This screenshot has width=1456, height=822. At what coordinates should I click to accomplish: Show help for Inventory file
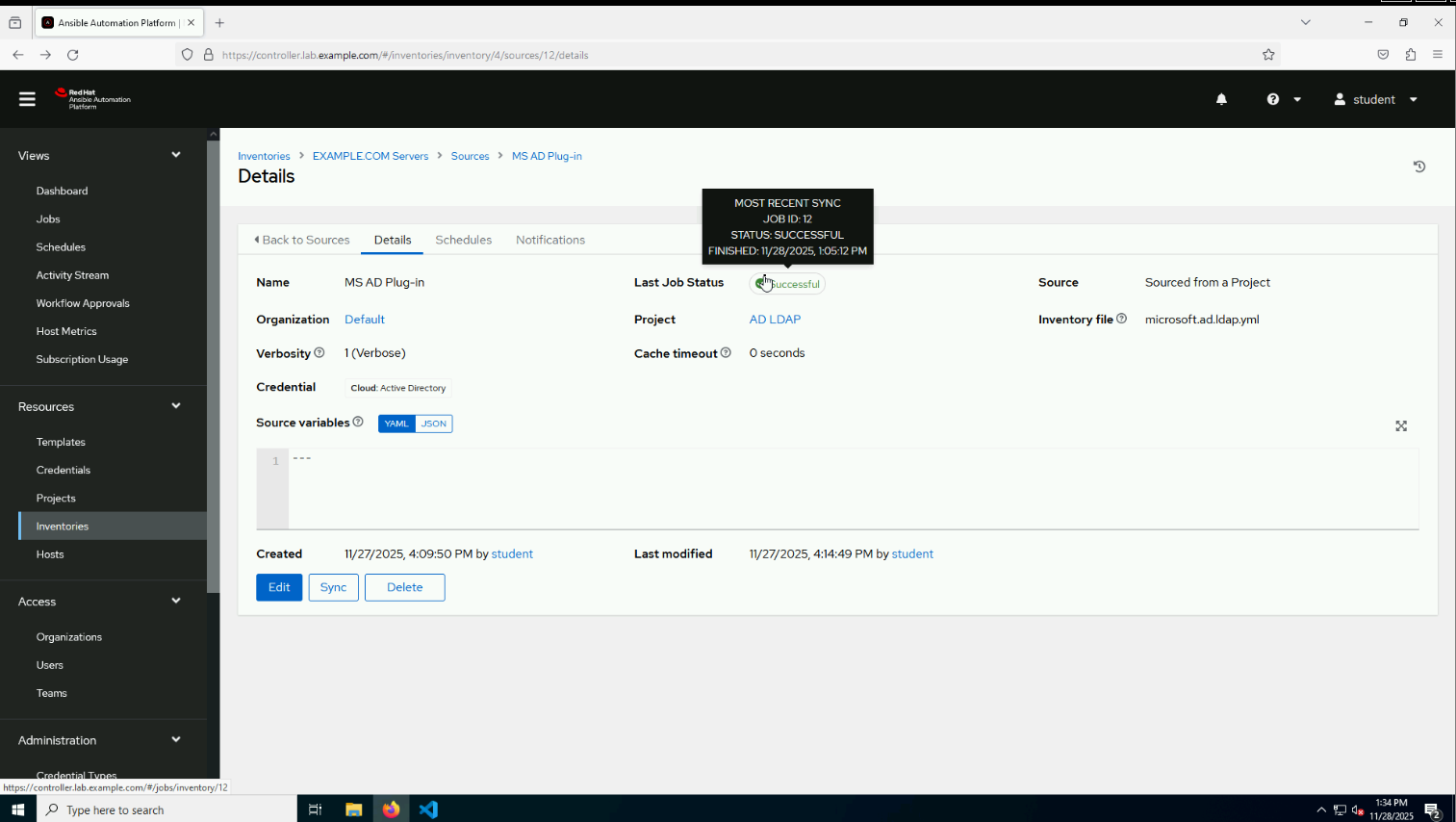(1121, 319)
